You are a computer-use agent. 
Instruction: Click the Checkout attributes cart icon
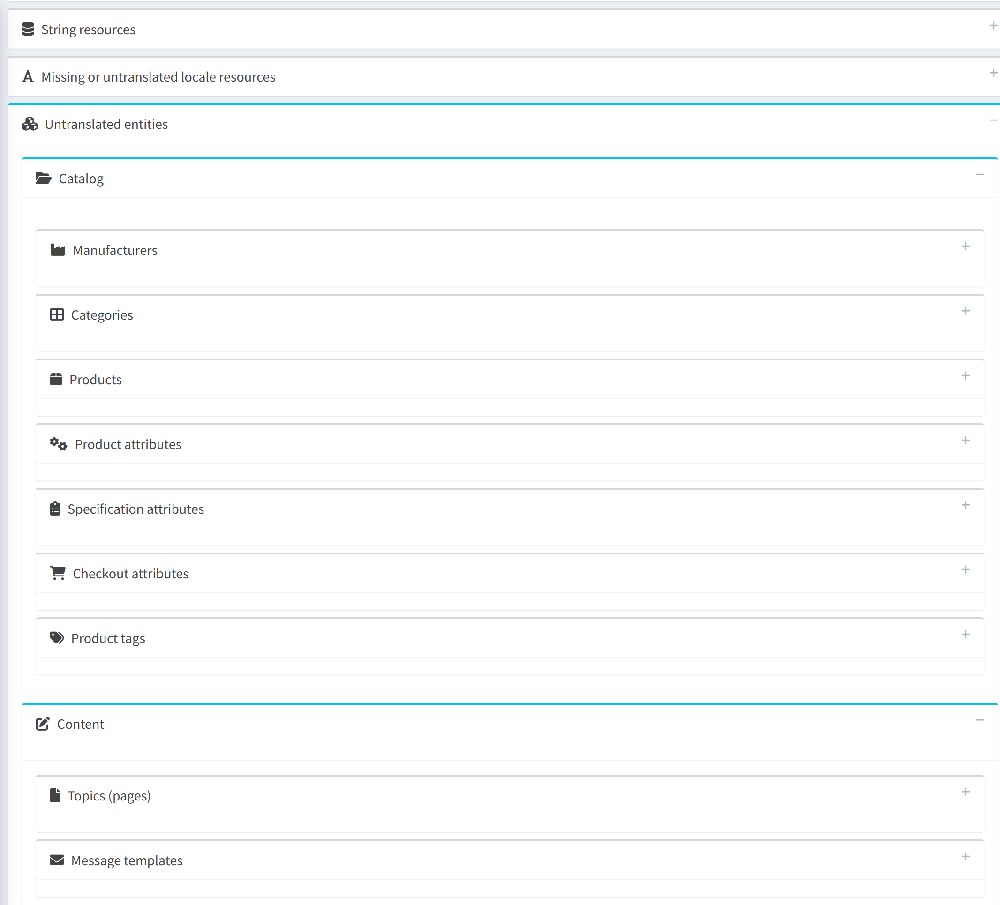[x=57, y=573]
